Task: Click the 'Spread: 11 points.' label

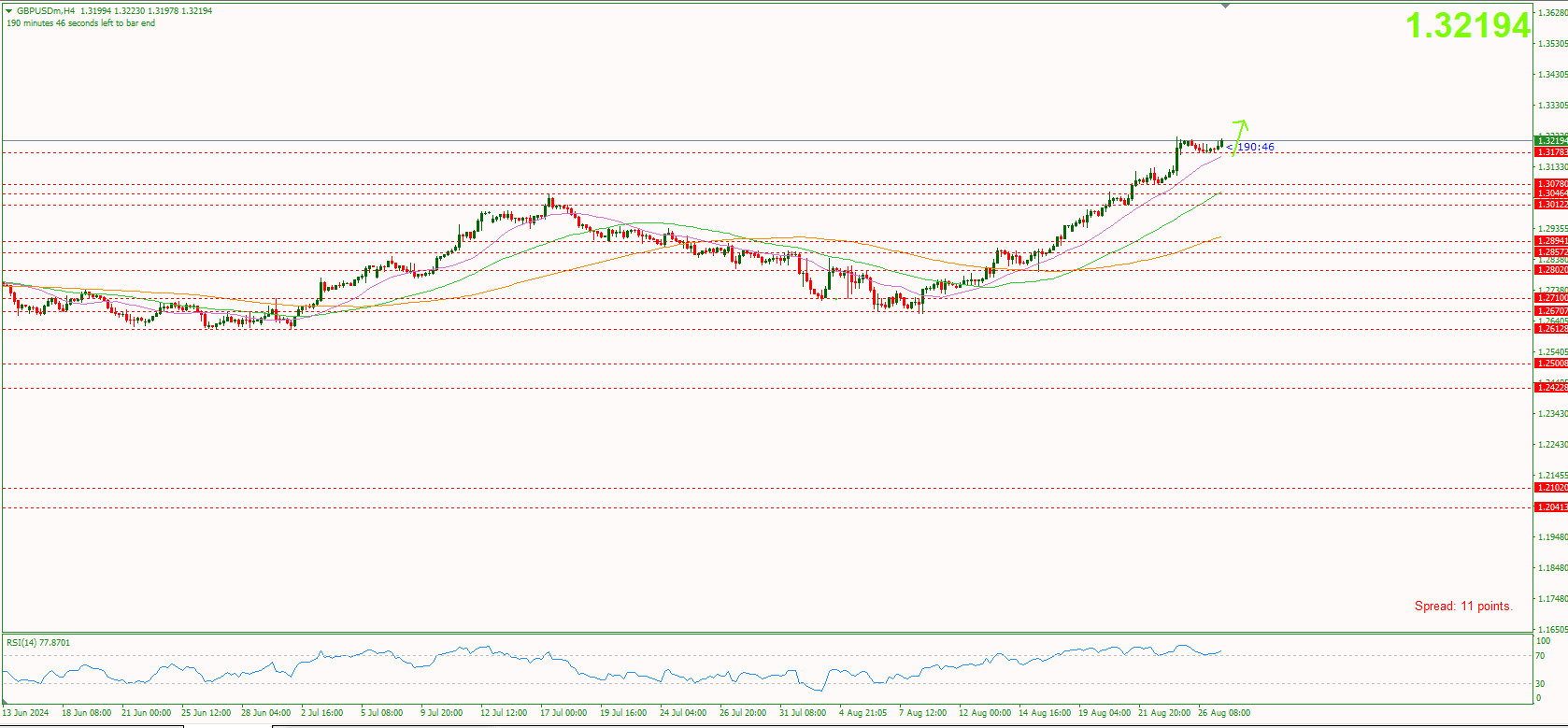Action: point(1463,606)
